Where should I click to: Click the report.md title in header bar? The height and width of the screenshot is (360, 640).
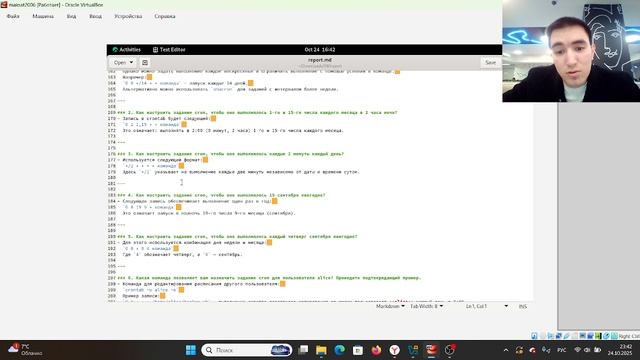click(x=320, y=60)
